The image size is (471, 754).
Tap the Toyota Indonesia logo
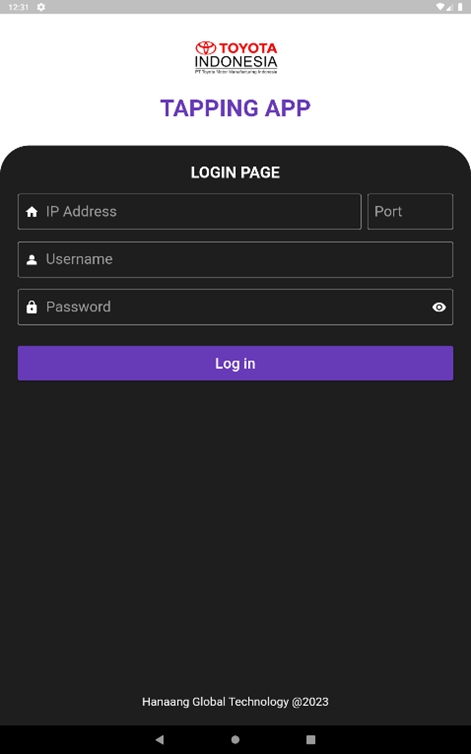[x=236, y=57]
